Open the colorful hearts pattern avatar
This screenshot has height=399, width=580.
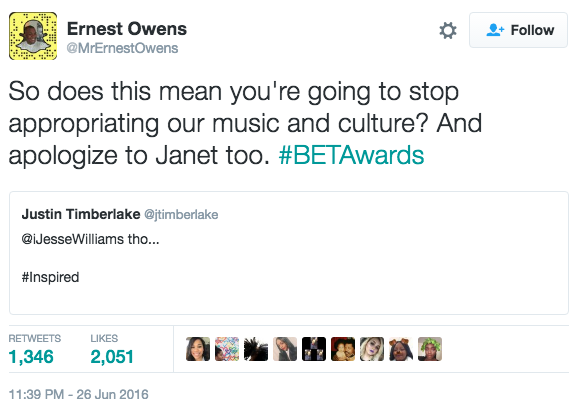coord(227,349)
